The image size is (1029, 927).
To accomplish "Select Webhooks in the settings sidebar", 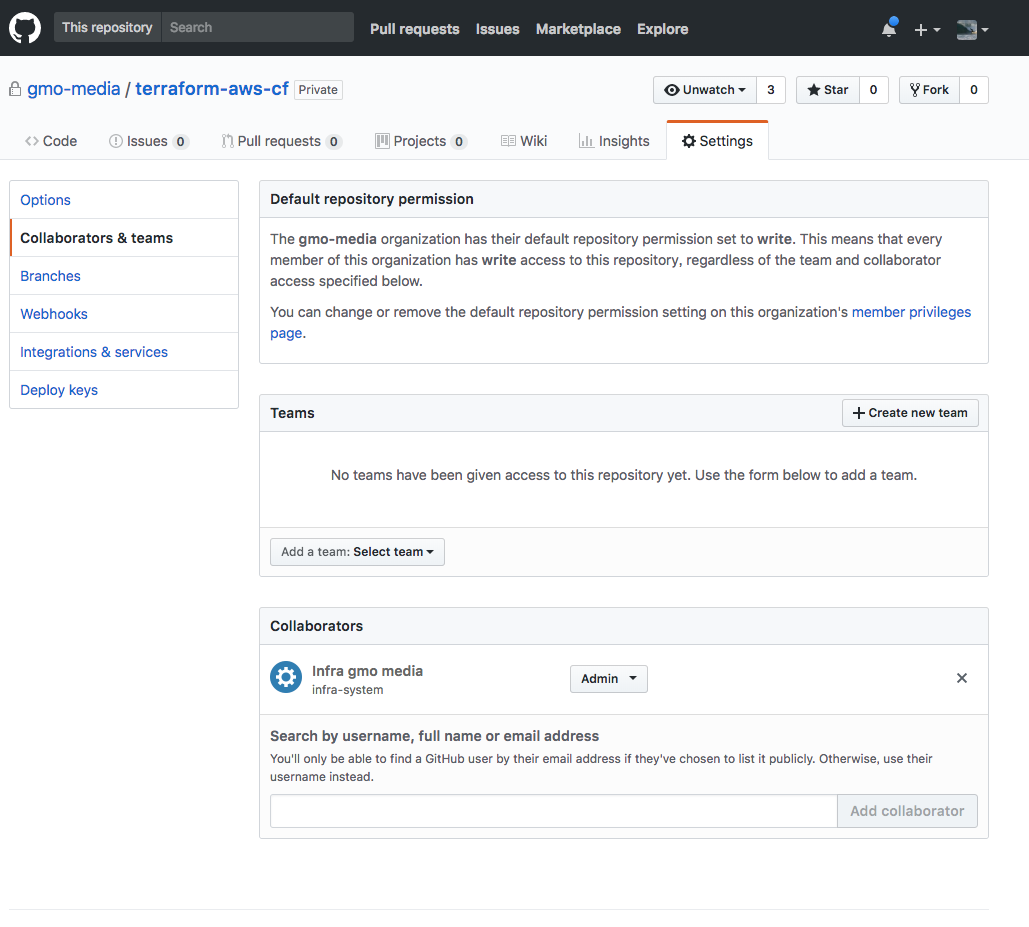I will (53, 313).
